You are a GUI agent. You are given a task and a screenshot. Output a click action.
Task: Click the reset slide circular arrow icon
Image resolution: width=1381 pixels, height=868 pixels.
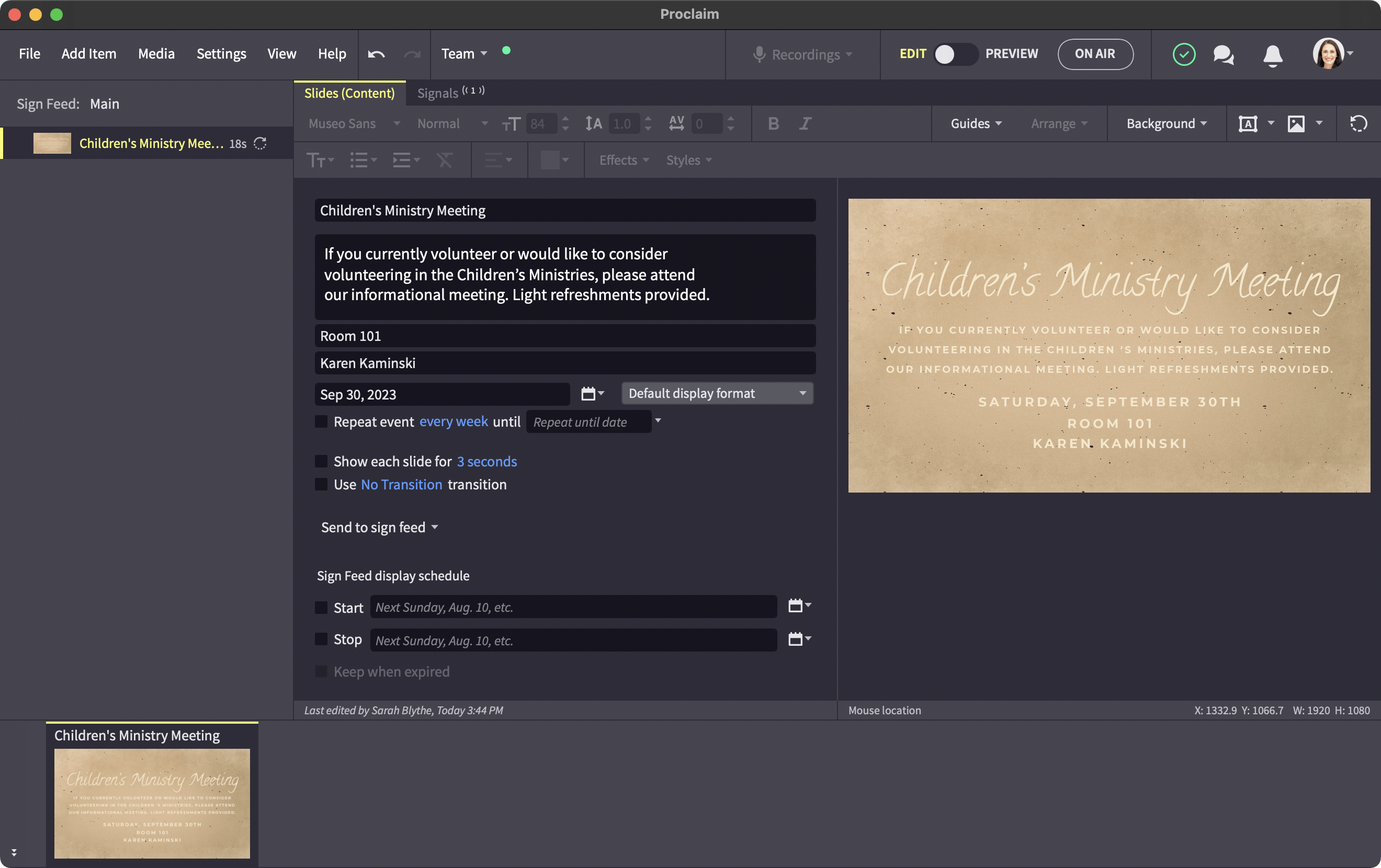coord(1358,124)
